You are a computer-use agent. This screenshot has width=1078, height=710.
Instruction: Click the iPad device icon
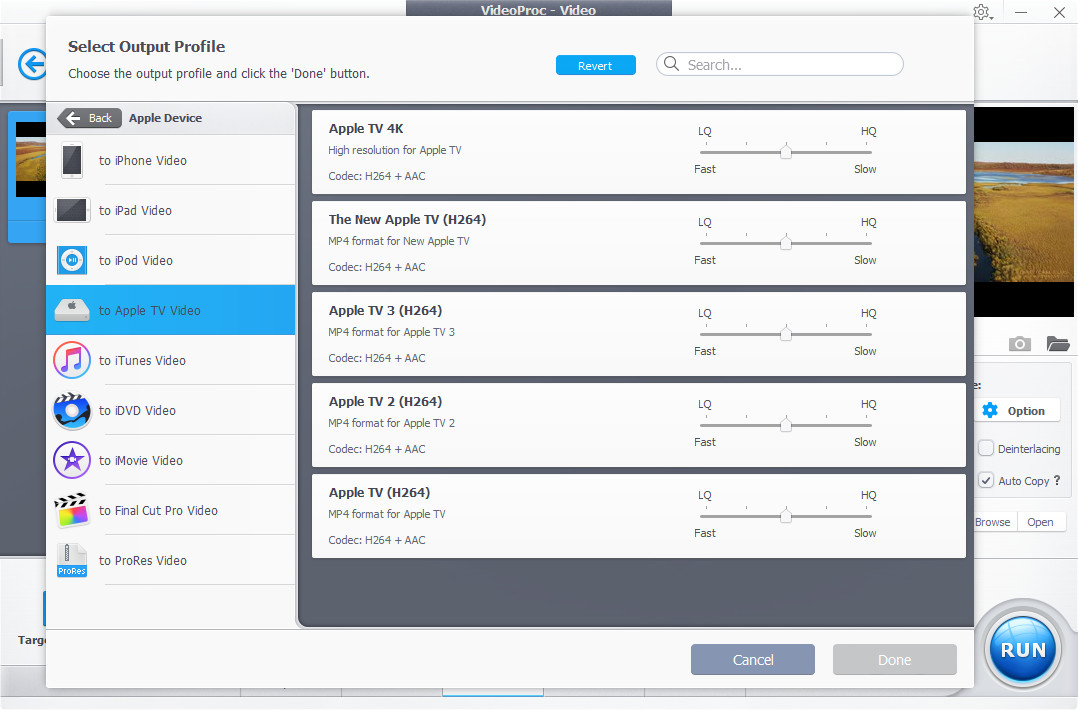(72, 210)
